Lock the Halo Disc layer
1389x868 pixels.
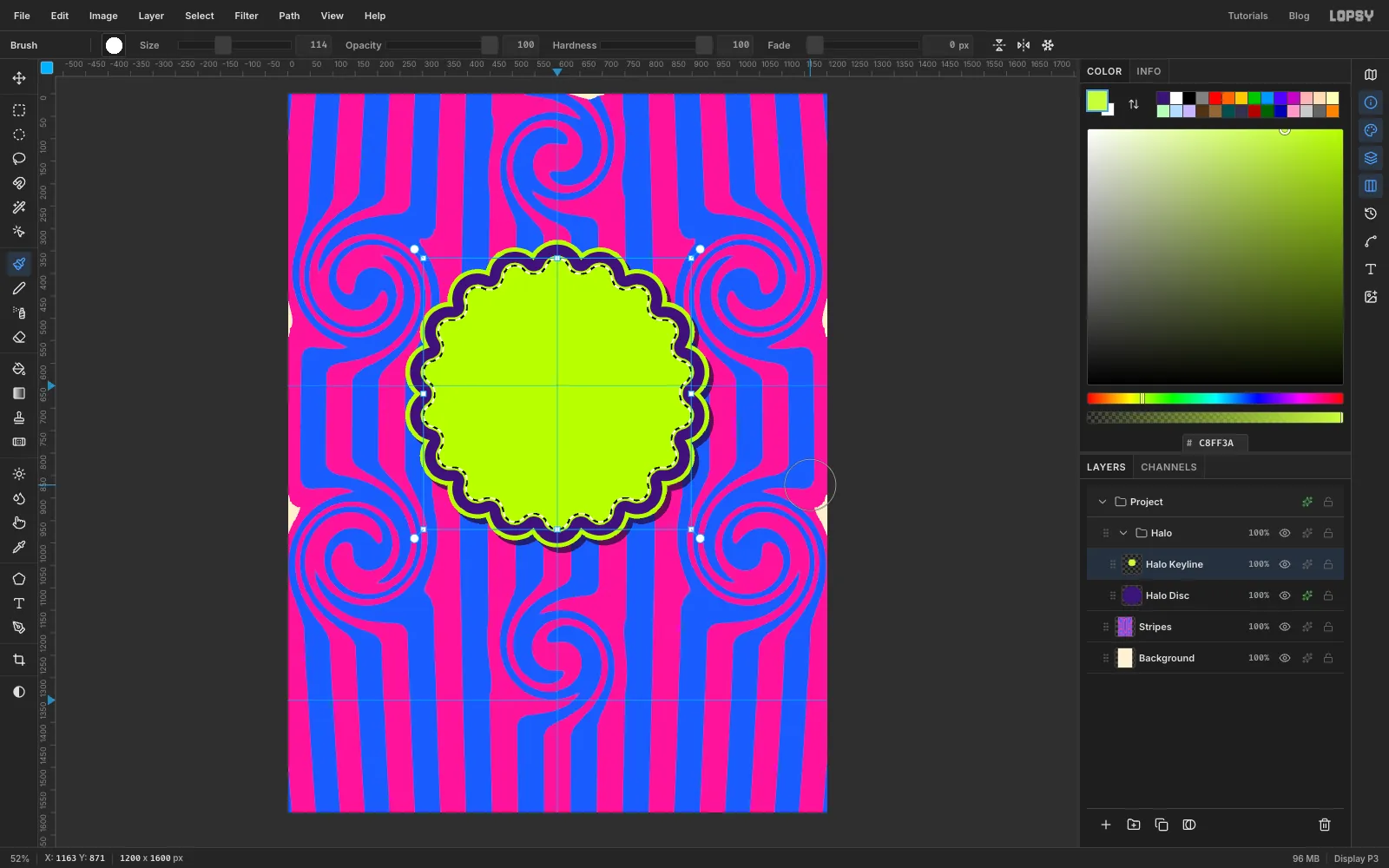pyautogui.click(x=1328, y=595)
